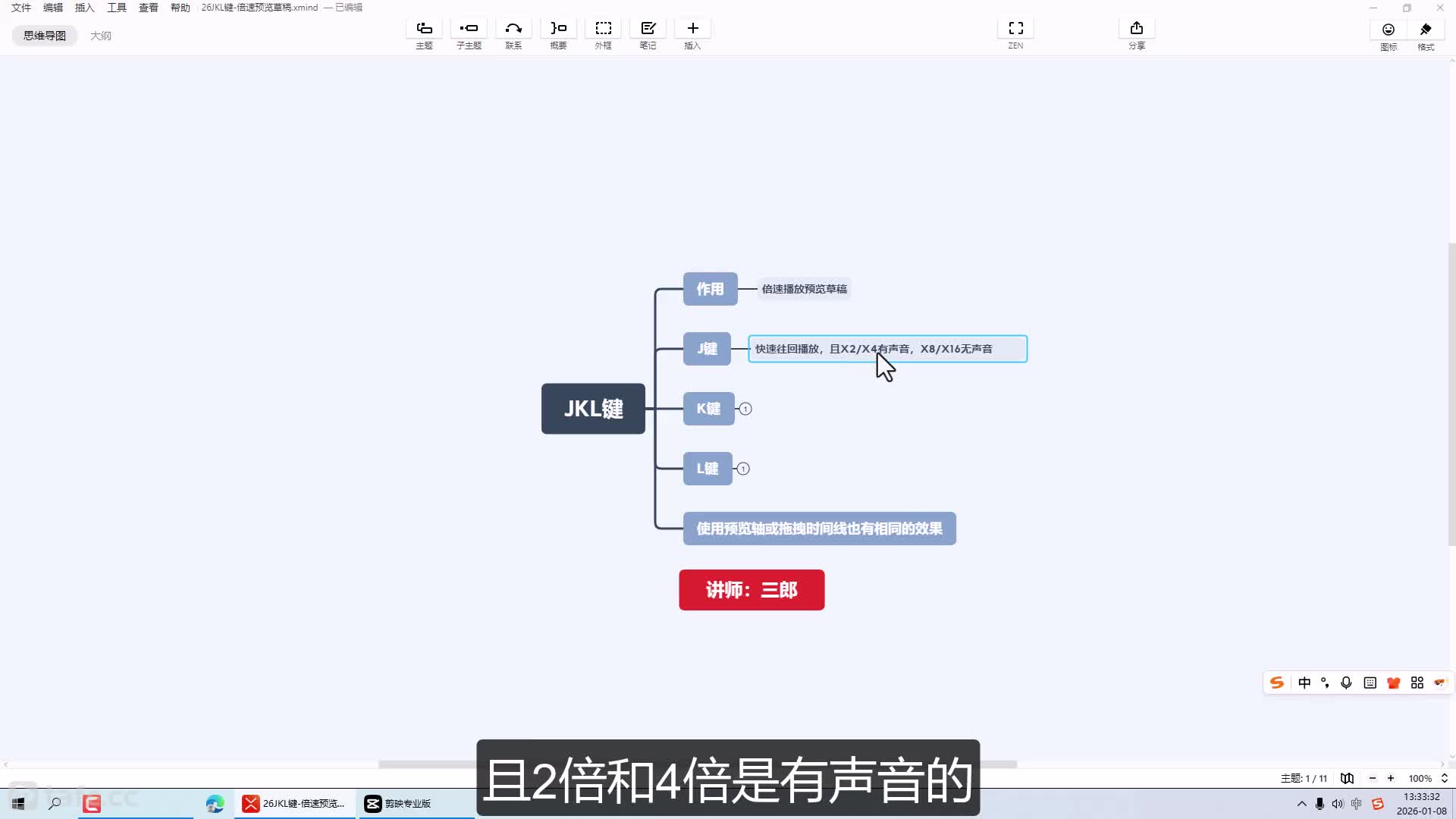Open the 编辑 menu

pyautogui.click(x=53, y=8)
